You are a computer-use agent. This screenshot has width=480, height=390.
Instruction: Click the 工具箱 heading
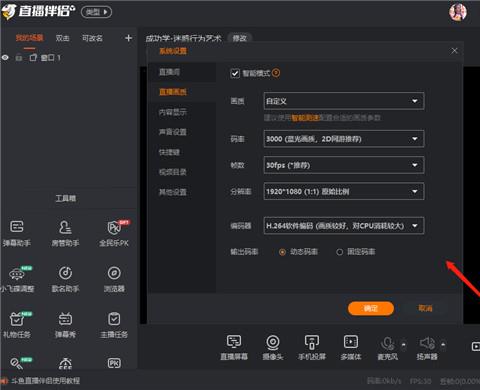66,199
